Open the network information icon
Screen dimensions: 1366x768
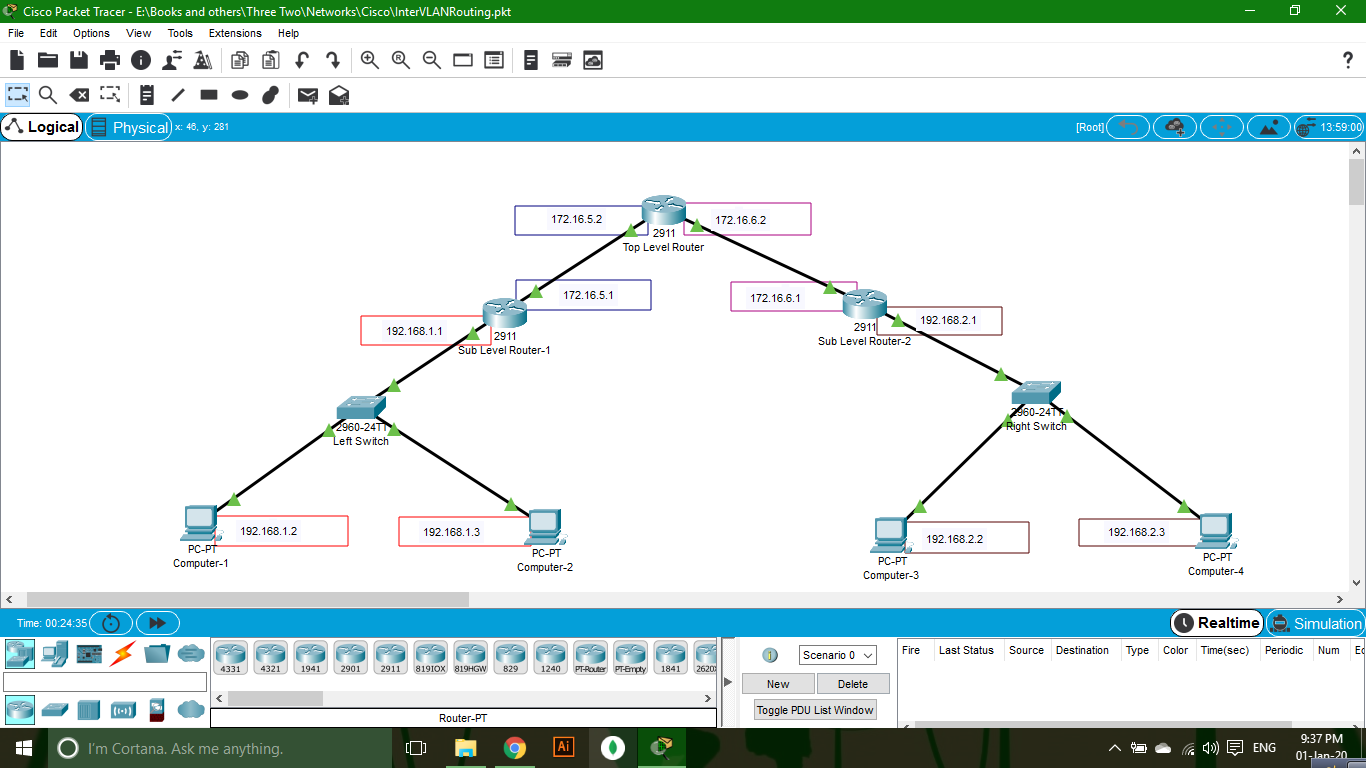click(141, 60)
